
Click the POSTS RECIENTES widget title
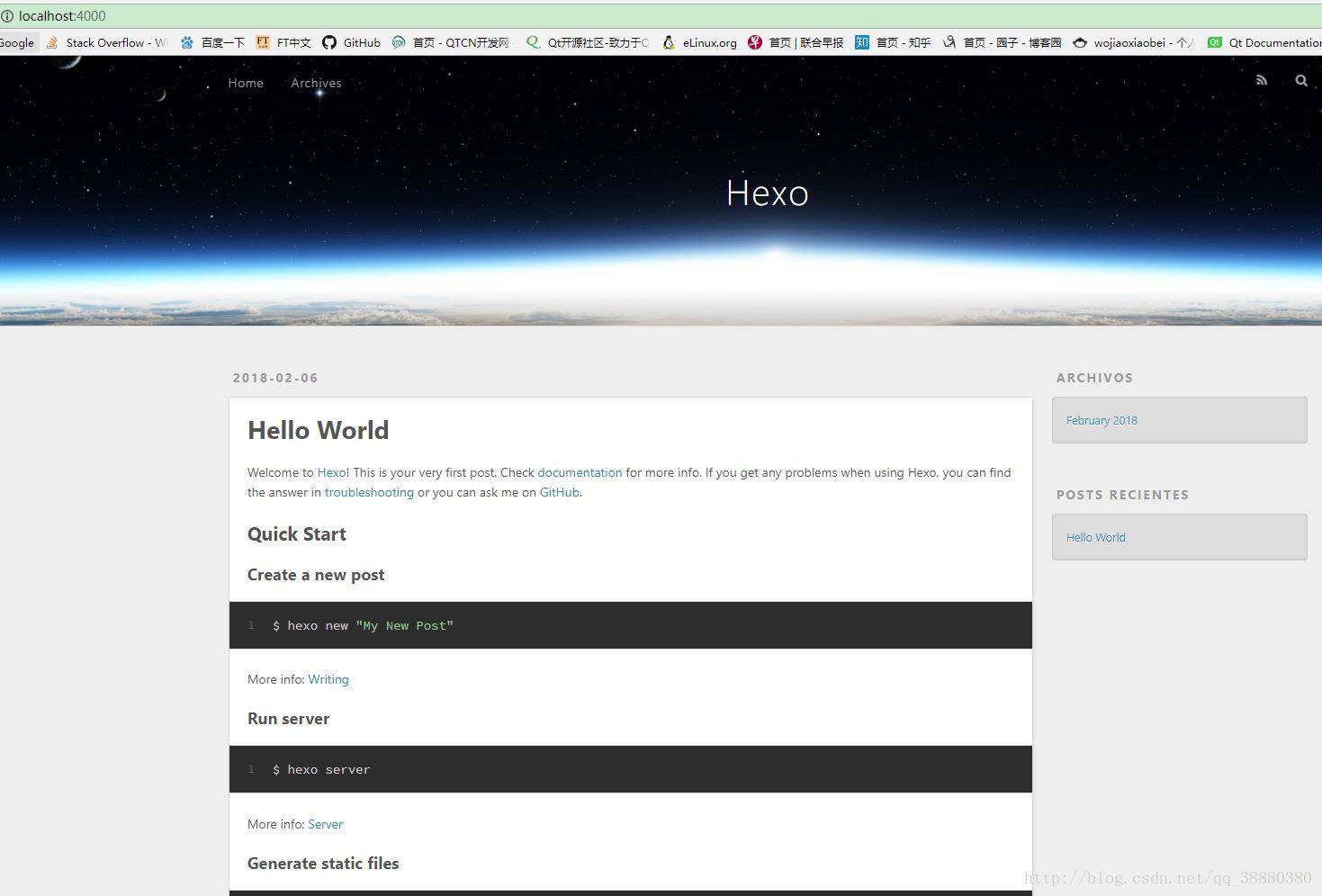click(x=1122, y=495)
